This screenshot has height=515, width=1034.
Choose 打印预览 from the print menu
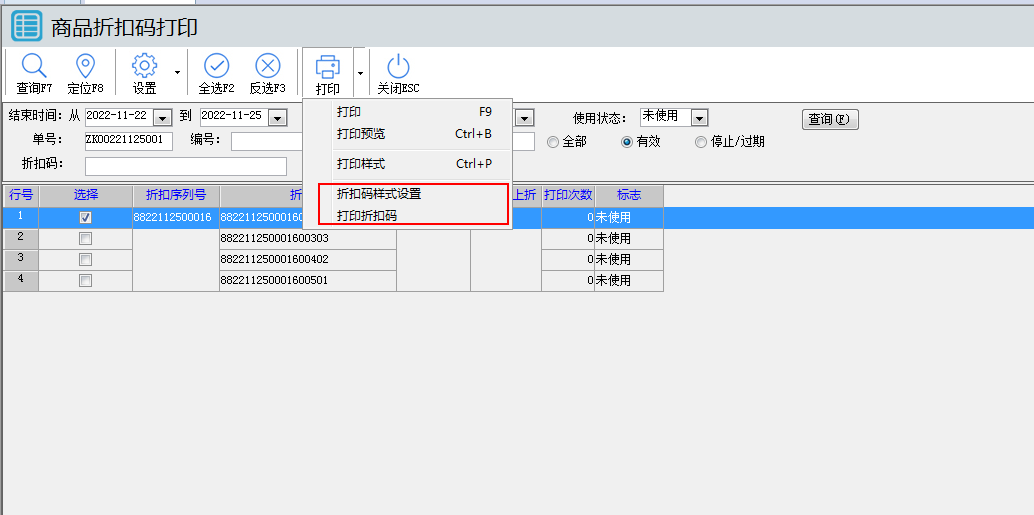[361, 134]
